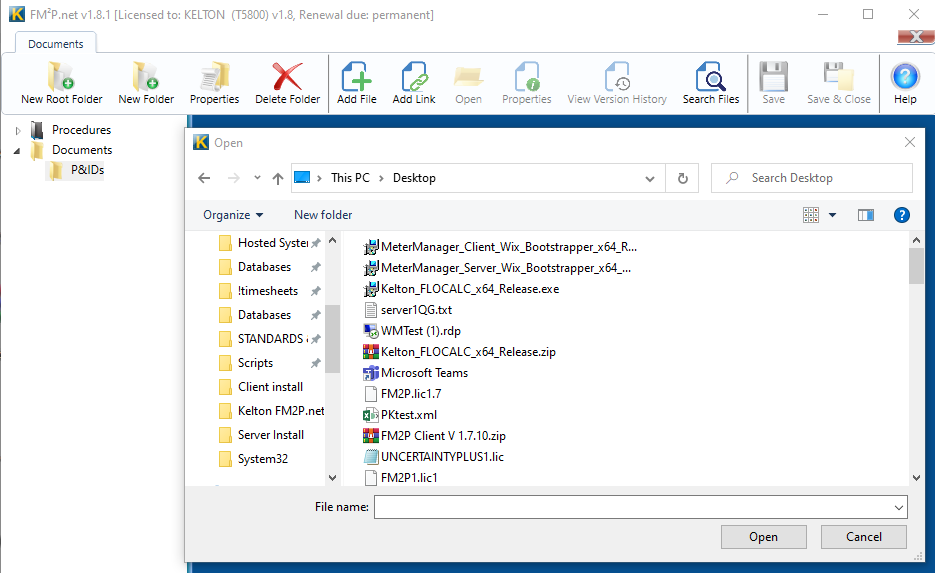This screenshot has width=935, height=573.
Task: Select the P&IDs folder in tree
Action: 87,170
